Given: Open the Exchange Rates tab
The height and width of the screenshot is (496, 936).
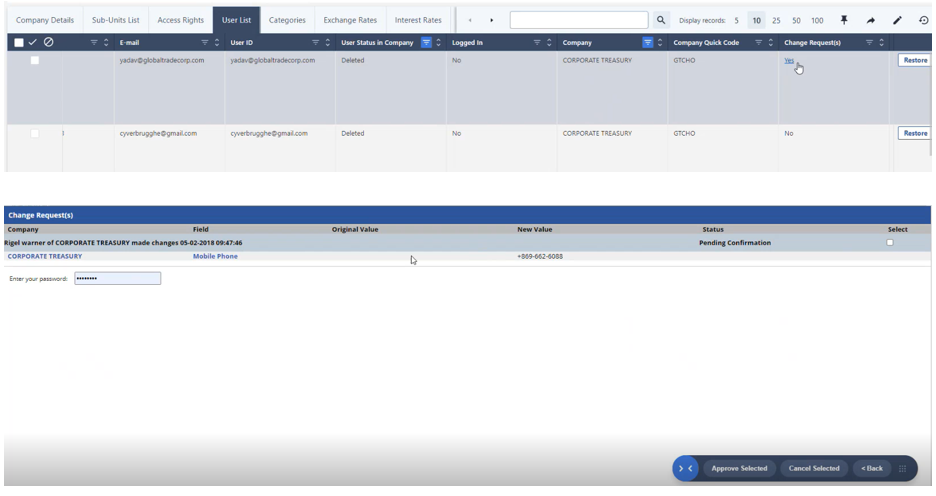Looking at the screenshot, I should coord(350,20).
